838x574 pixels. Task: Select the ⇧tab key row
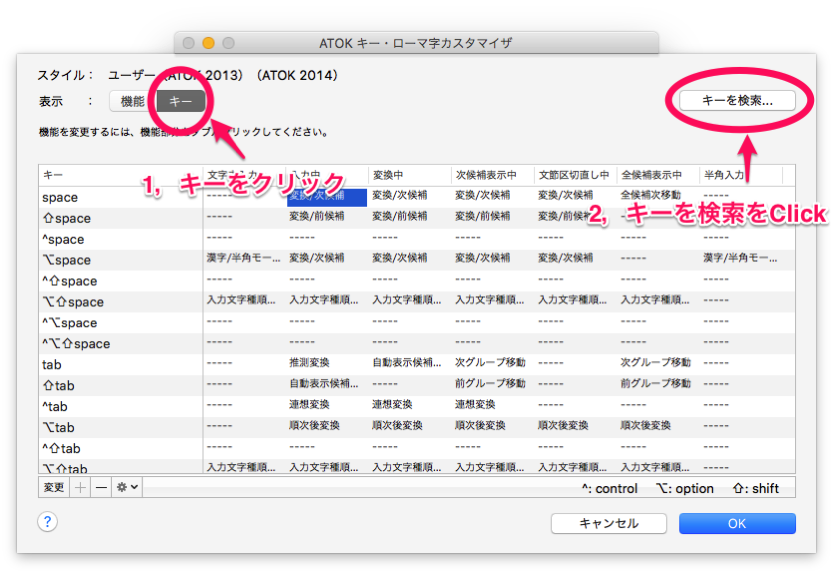coord(417,385)
